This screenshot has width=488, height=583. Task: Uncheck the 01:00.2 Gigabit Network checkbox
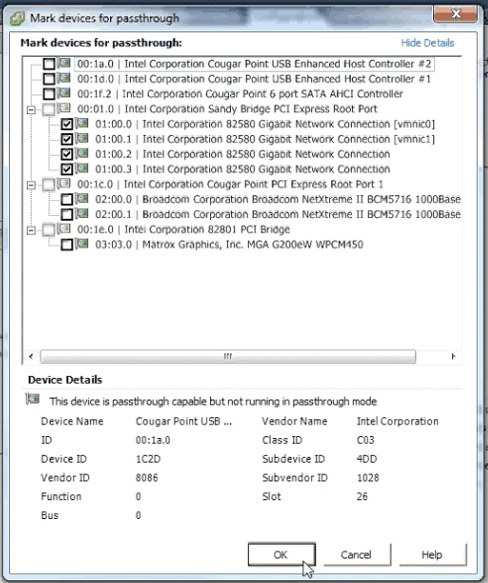pyautogui.click(x=67, y=154)
